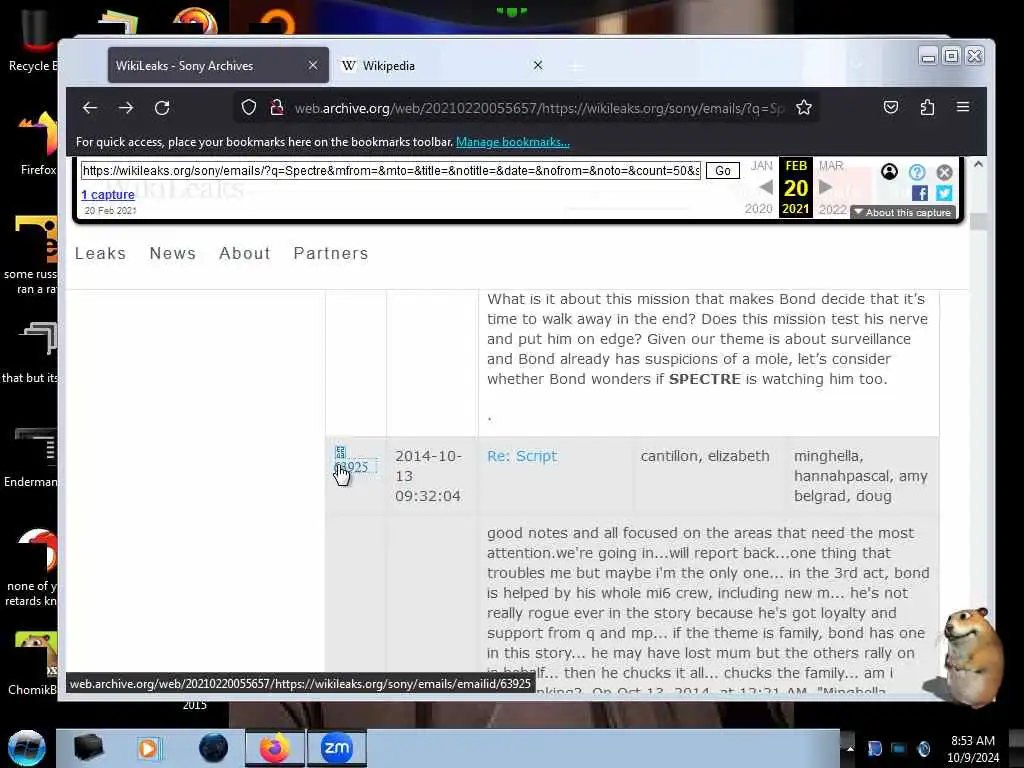Open Wayback user account icon
Screen dimensions: 1024x768
point(889,172)
